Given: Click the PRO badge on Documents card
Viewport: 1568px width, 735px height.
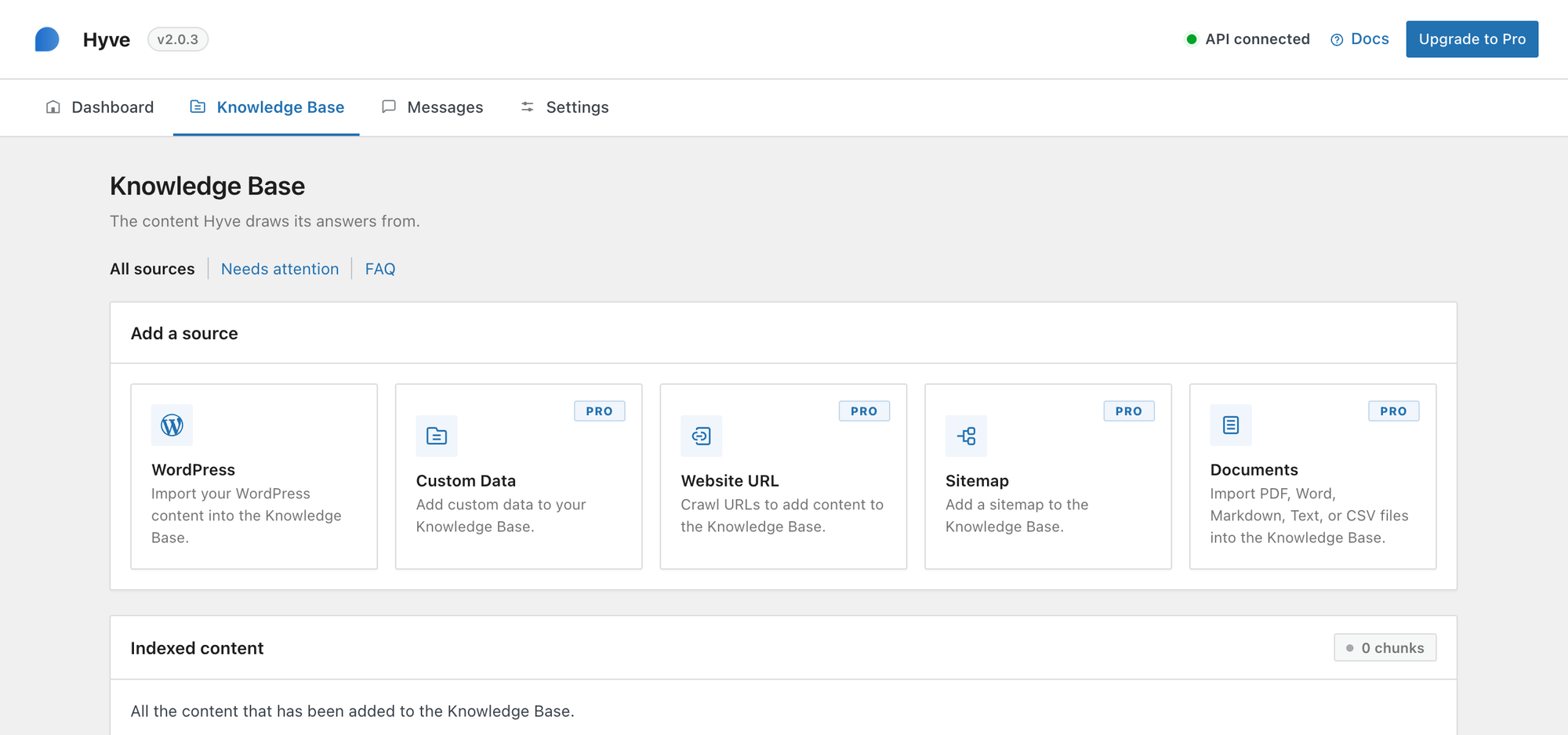Looking at the screenshot, I should click(1394, 411).
